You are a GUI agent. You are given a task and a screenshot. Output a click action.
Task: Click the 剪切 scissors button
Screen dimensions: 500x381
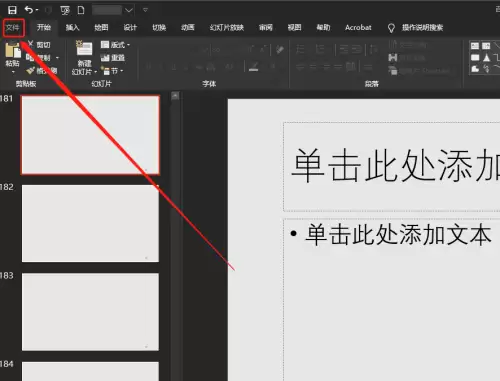pos(39,44)
